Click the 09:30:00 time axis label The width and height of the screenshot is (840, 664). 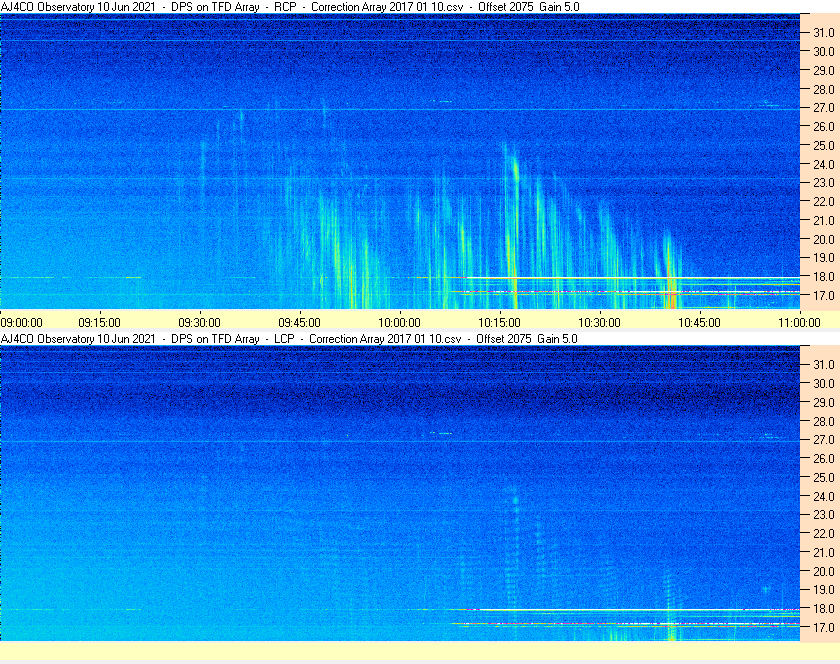pos(199,323)
